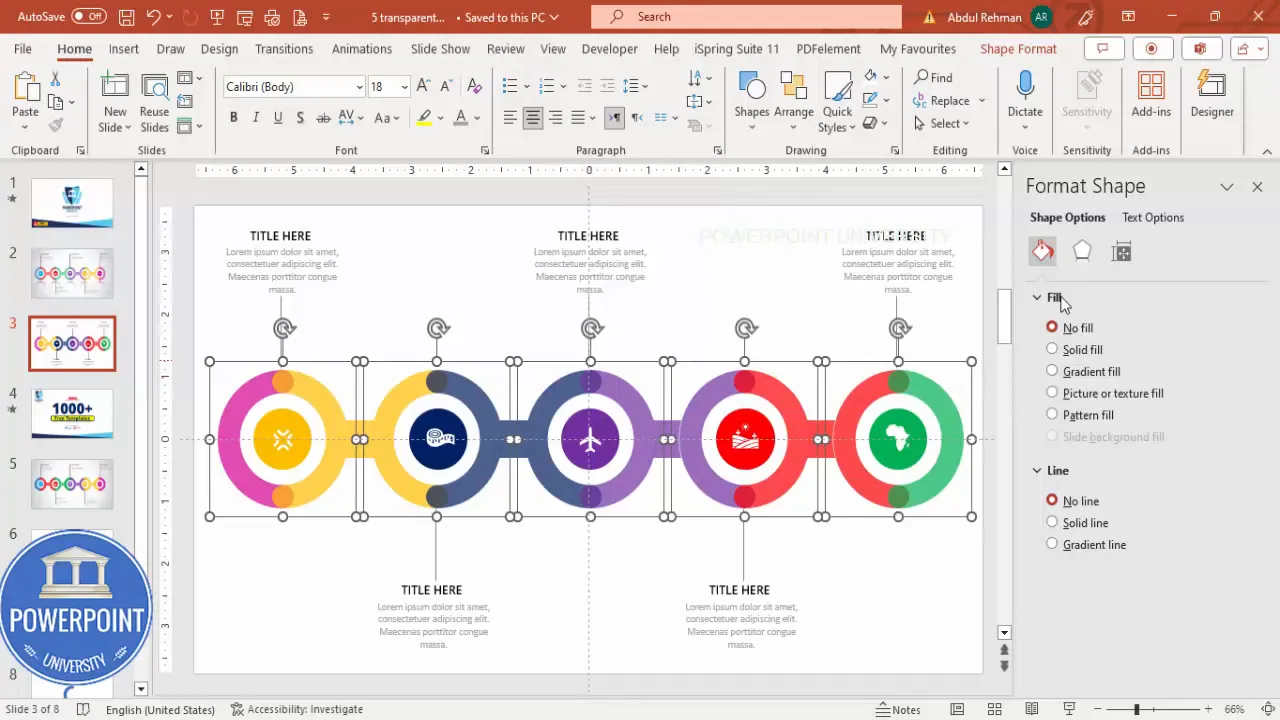Apply bold formatting to text

coord(233,117)
